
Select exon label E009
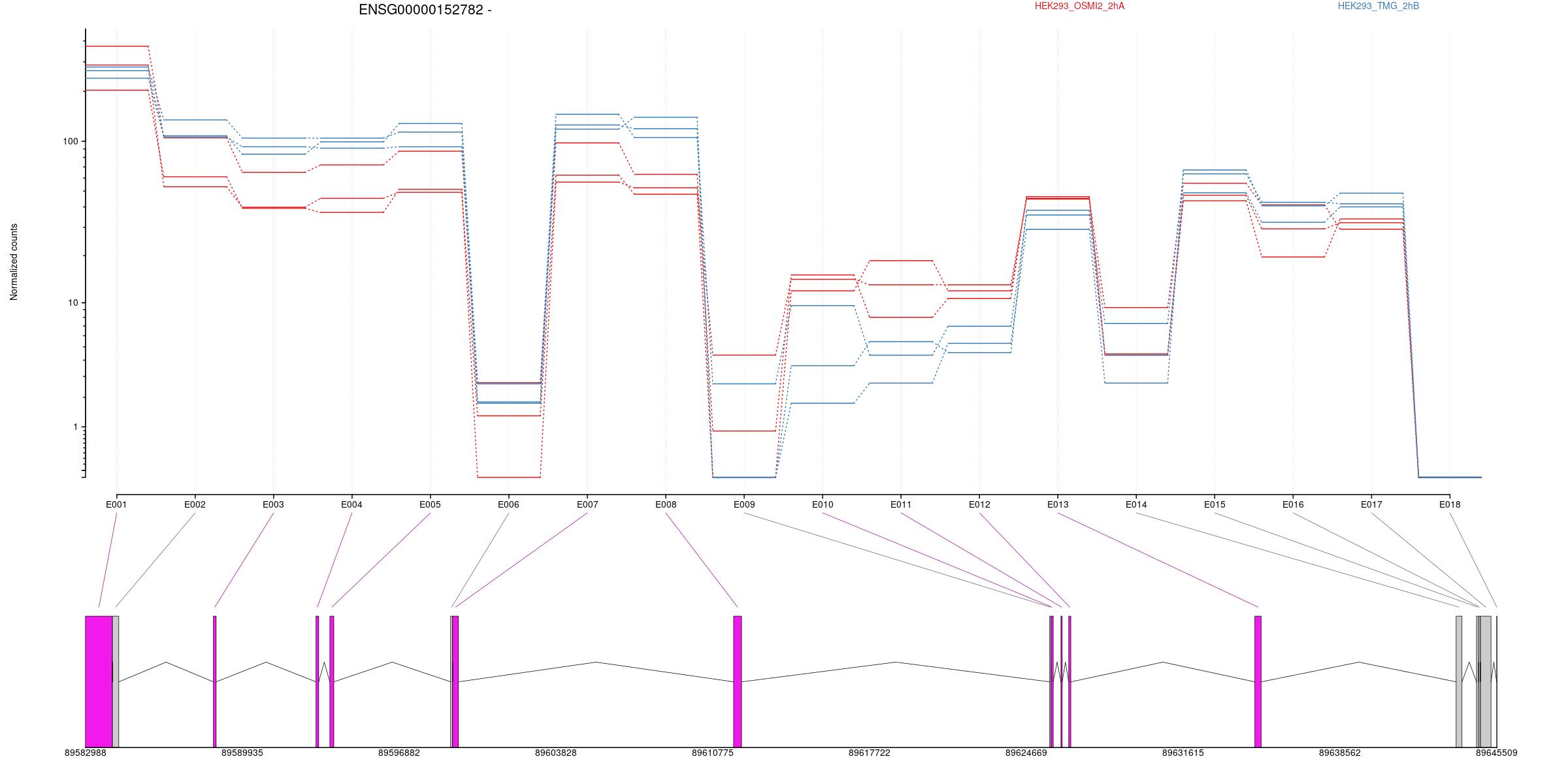click(744, 504)
